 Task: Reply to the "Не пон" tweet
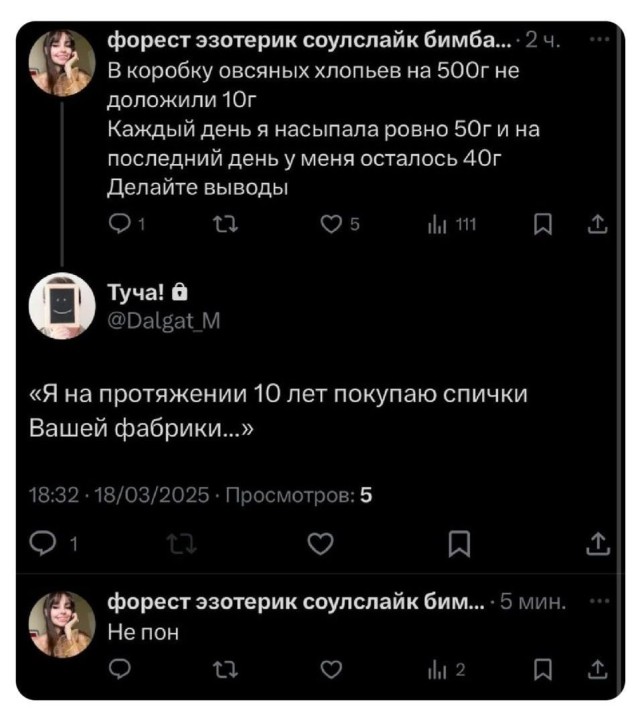pyautogui.click(x=118, y=669)
